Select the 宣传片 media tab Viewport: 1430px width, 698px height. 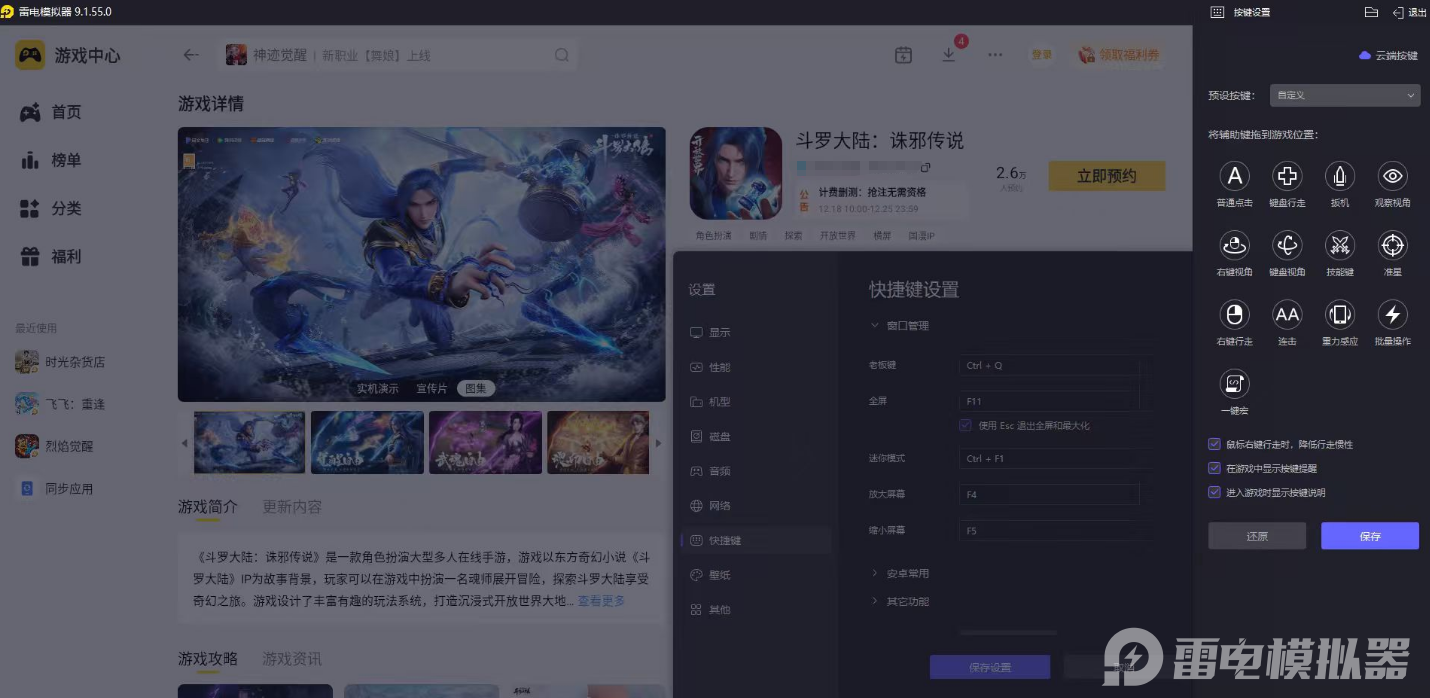point(431,388)
